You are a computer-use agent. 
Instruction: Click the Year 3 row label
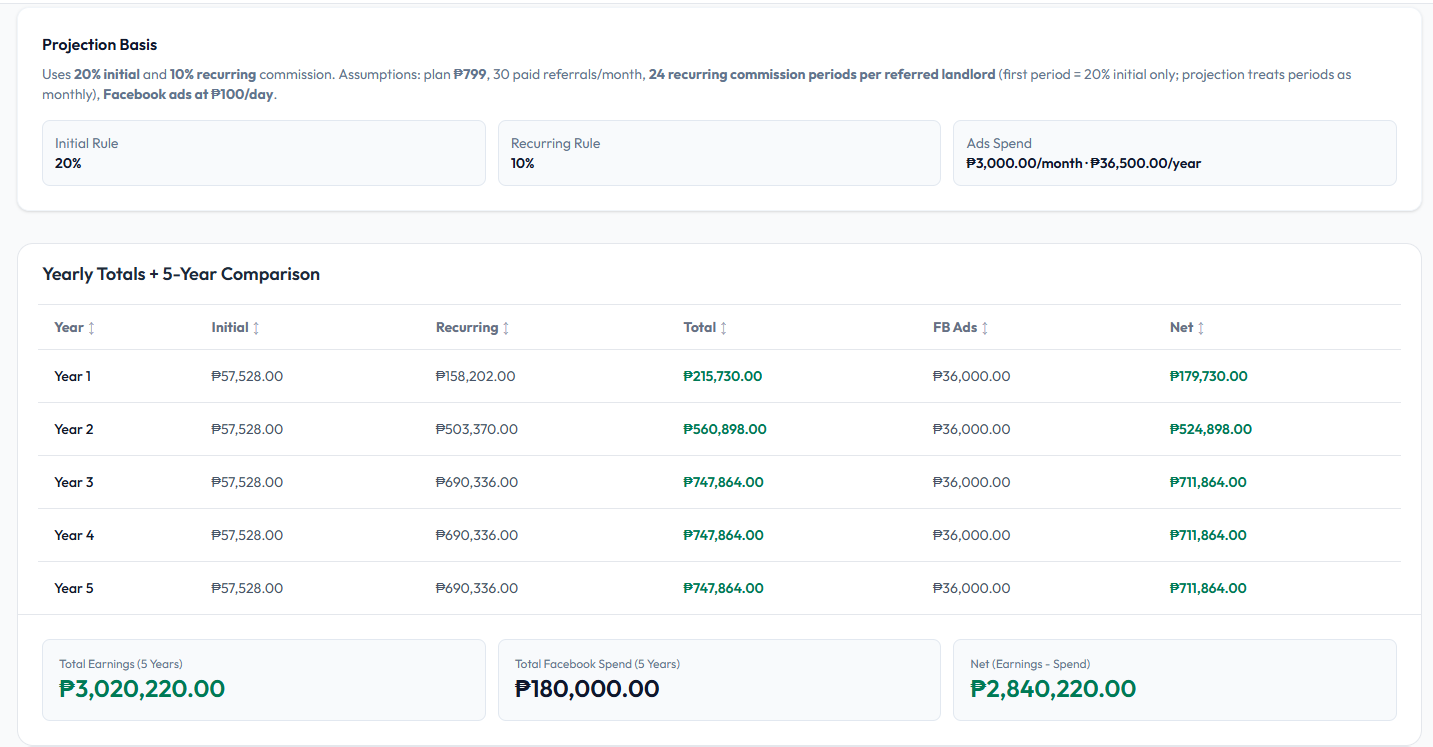pyautogui.click(x=74, y=483)
